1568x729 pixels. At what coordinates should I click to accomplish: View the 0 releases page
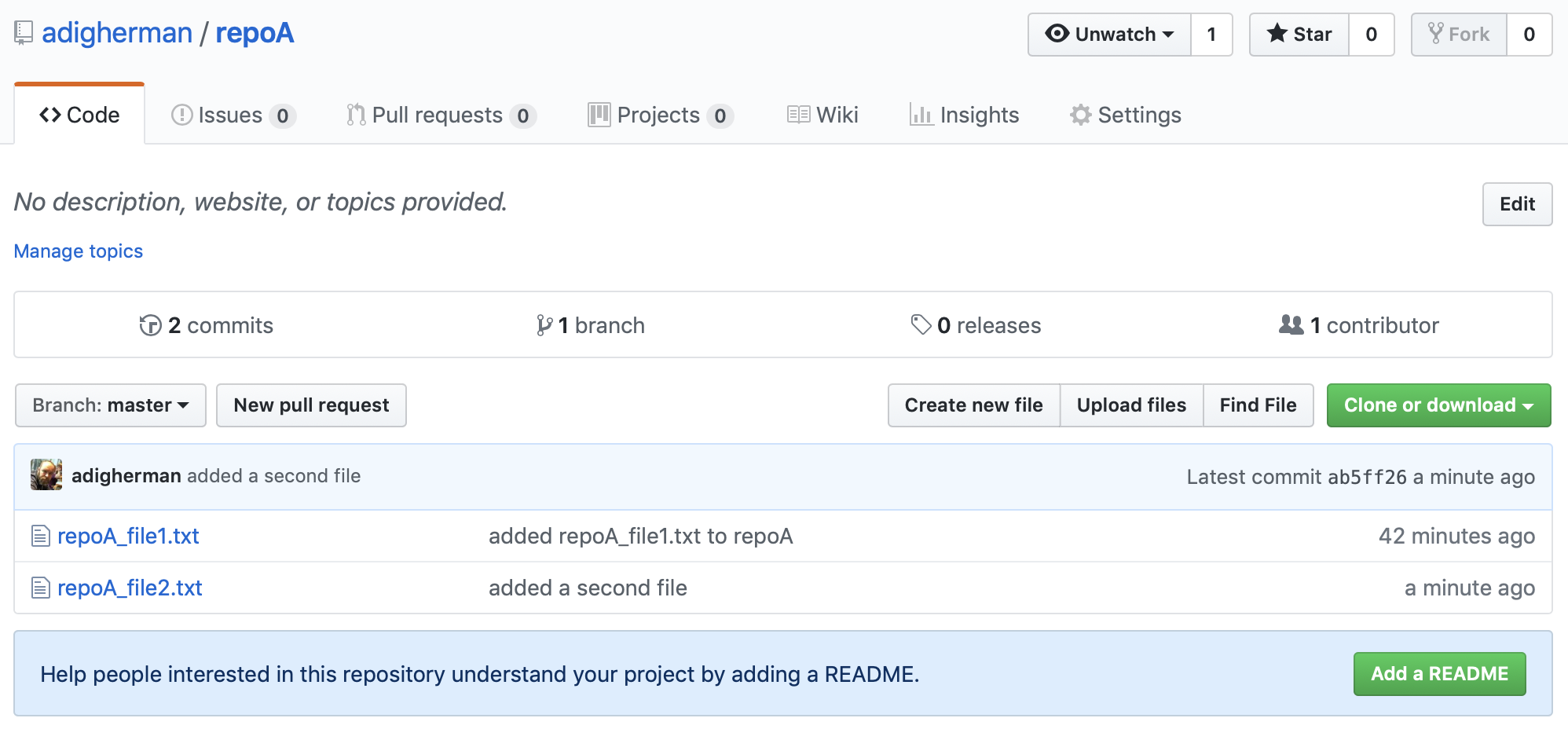coord(976,325)
